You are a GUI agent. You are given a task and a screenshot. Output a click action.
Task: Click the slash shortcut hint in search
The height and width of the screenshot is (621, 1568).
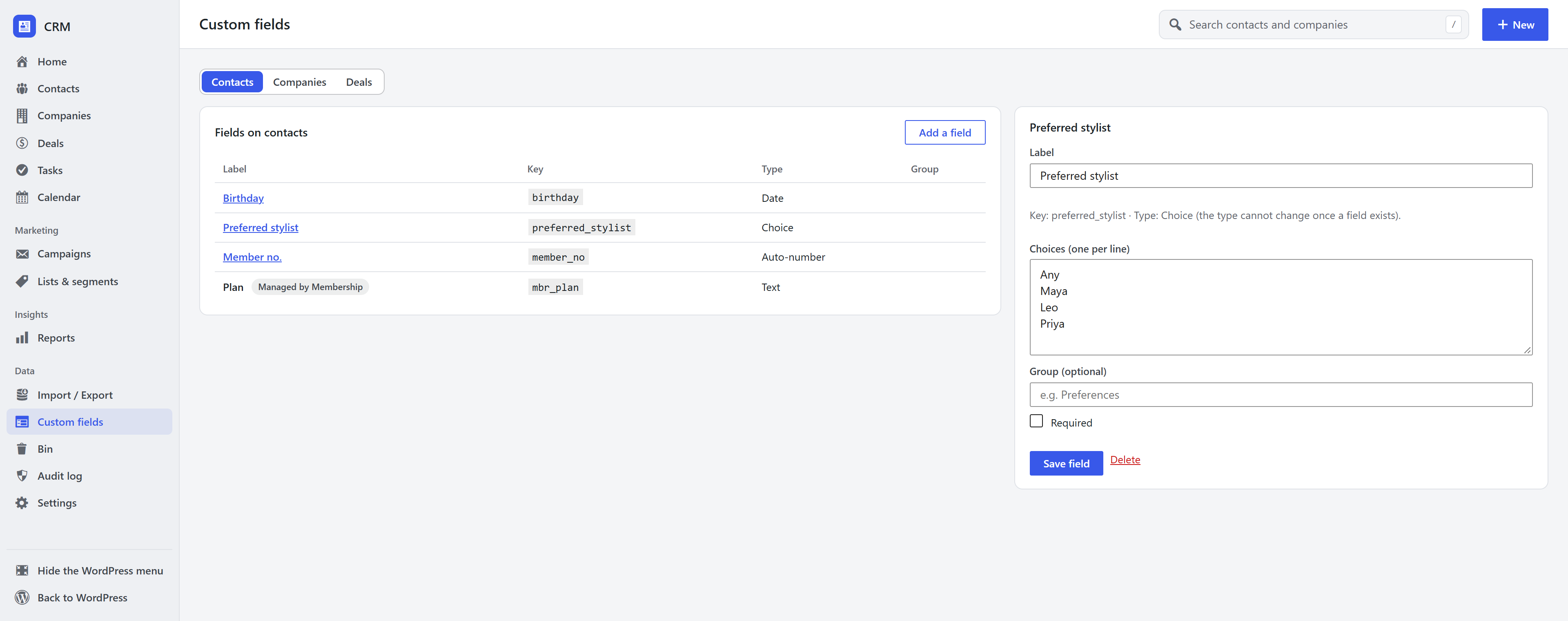1453,25
